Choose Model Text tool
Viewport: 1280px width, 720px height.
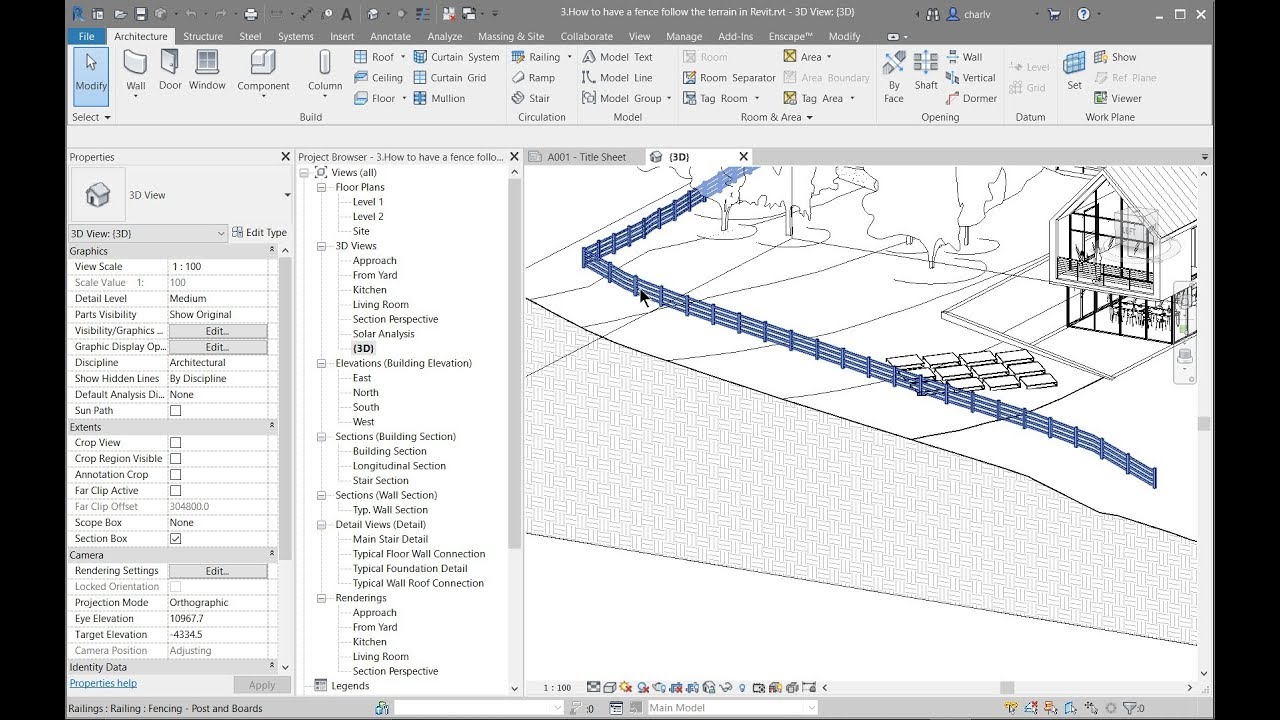pos(617,57)
